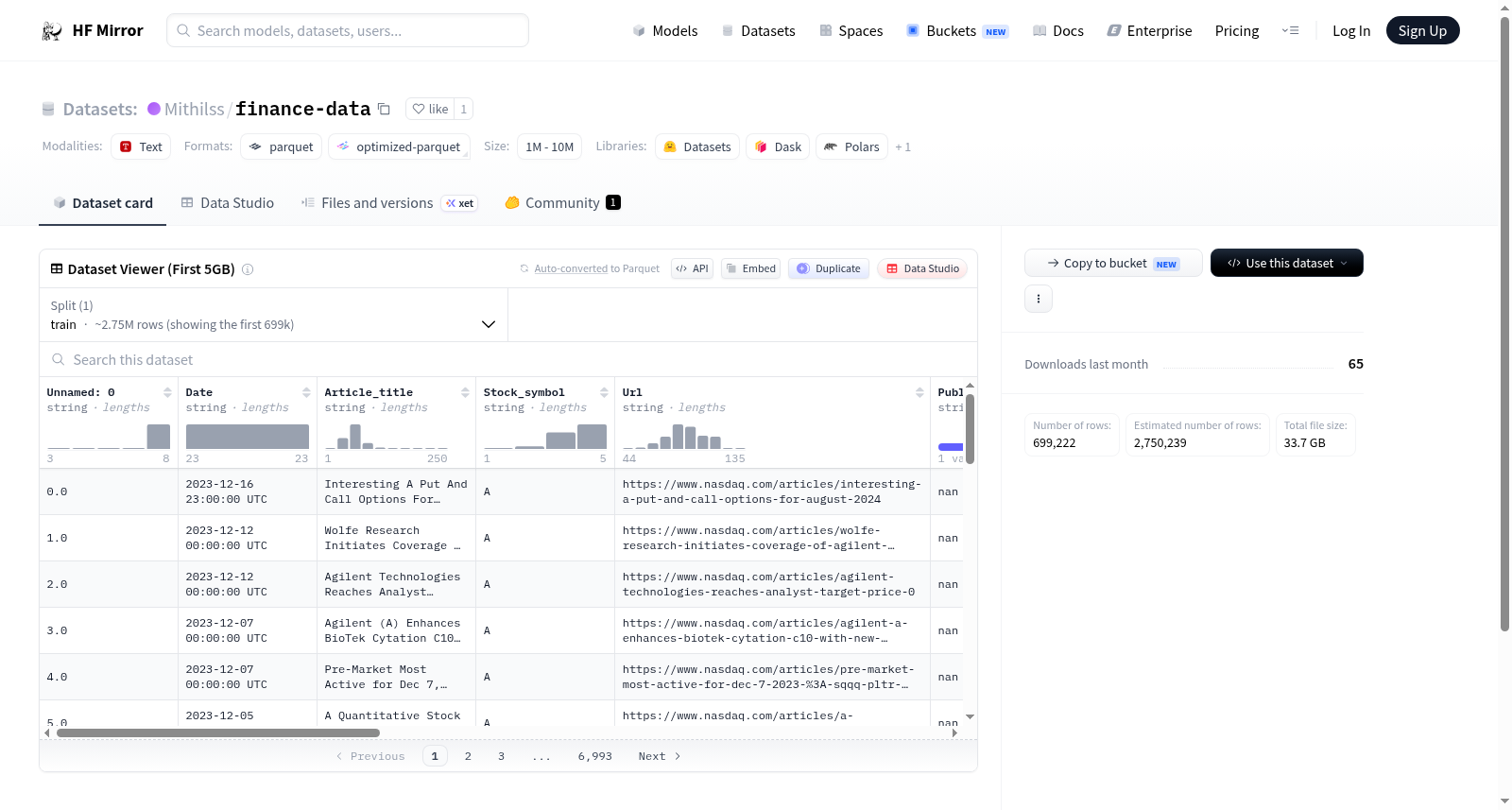
Task: Open the three-dot more options menu
Action: (1039, 299)
